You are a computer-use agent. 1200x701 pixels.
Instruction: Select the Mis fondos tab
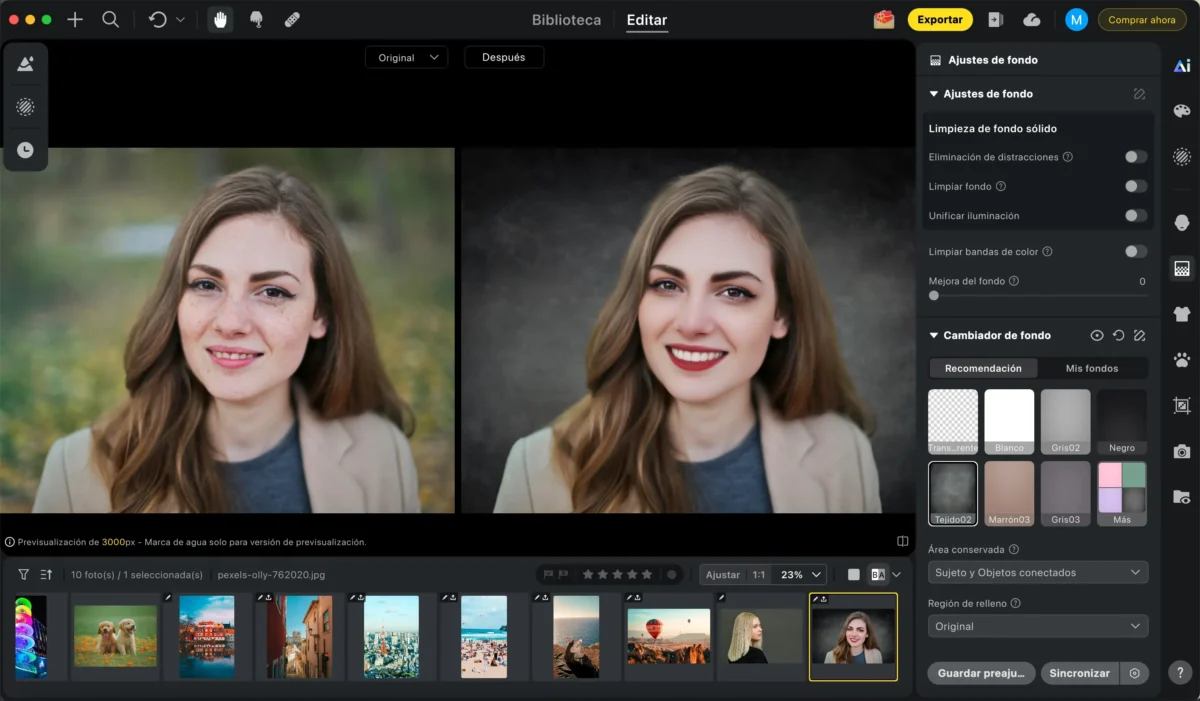click(1092, 368)
